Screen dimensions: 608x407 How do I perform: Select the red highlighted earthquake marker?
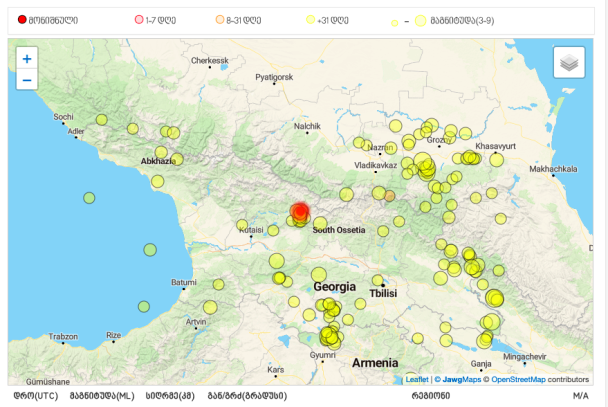point(300,211)
